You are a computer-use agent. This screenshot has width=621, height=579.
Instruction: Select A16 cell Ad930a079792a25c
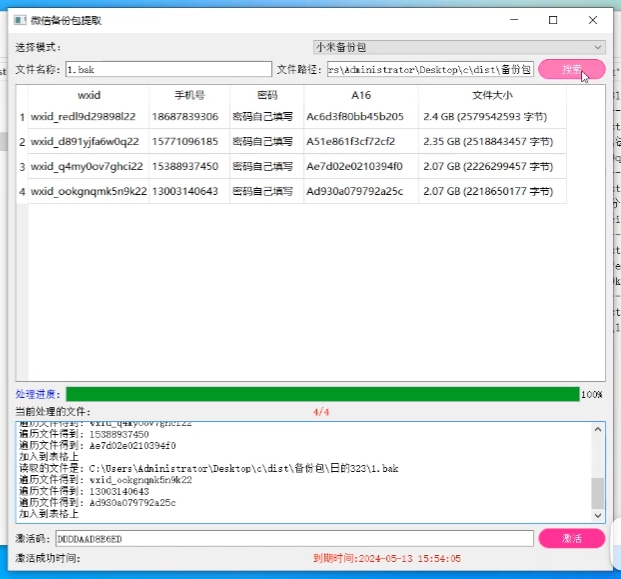coord(361,191)
